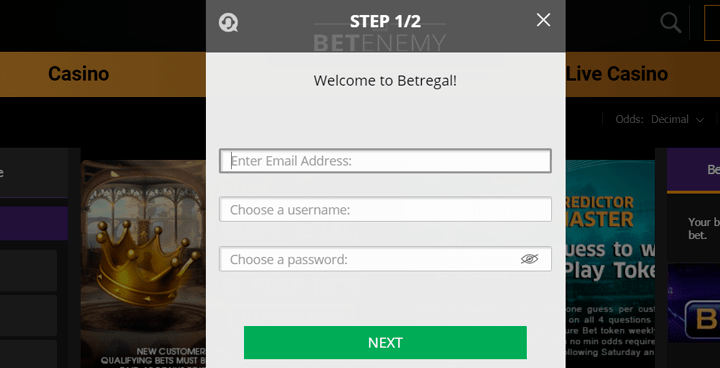Open the golden crown promotion banner

[143, 264]
